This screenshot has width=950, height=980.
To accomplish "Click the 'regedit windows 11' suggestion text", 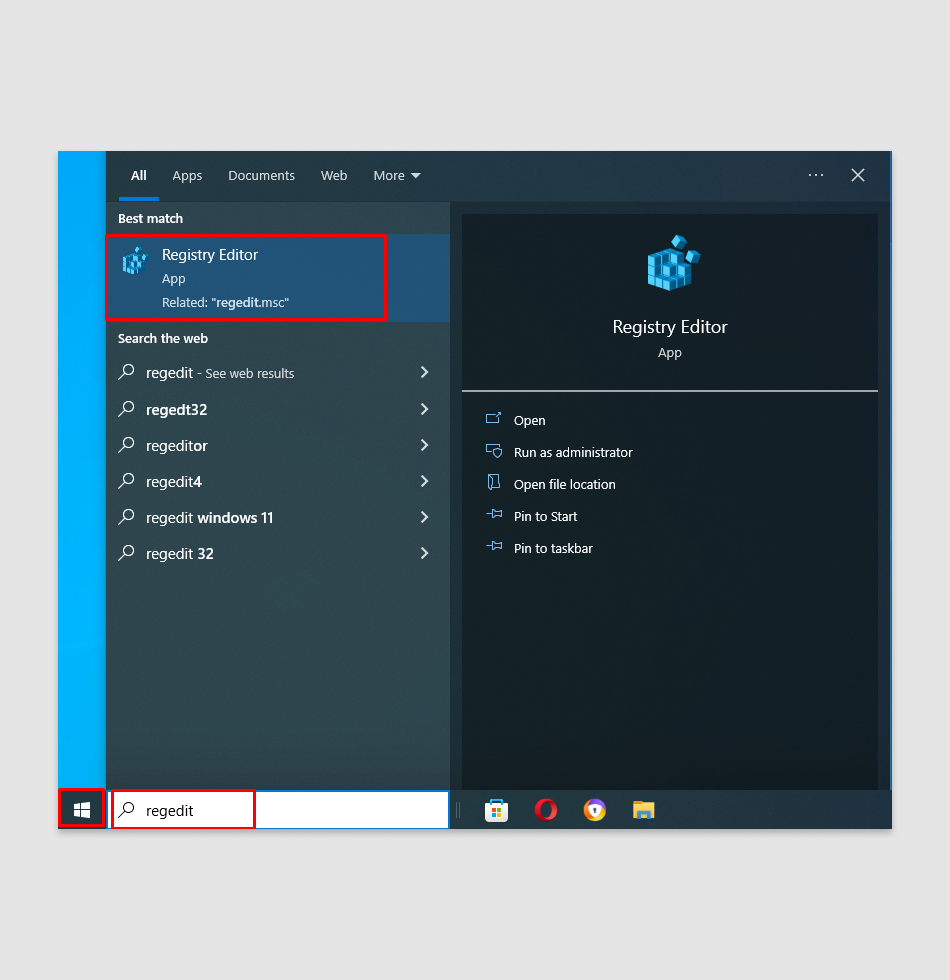I will point(209,518).
